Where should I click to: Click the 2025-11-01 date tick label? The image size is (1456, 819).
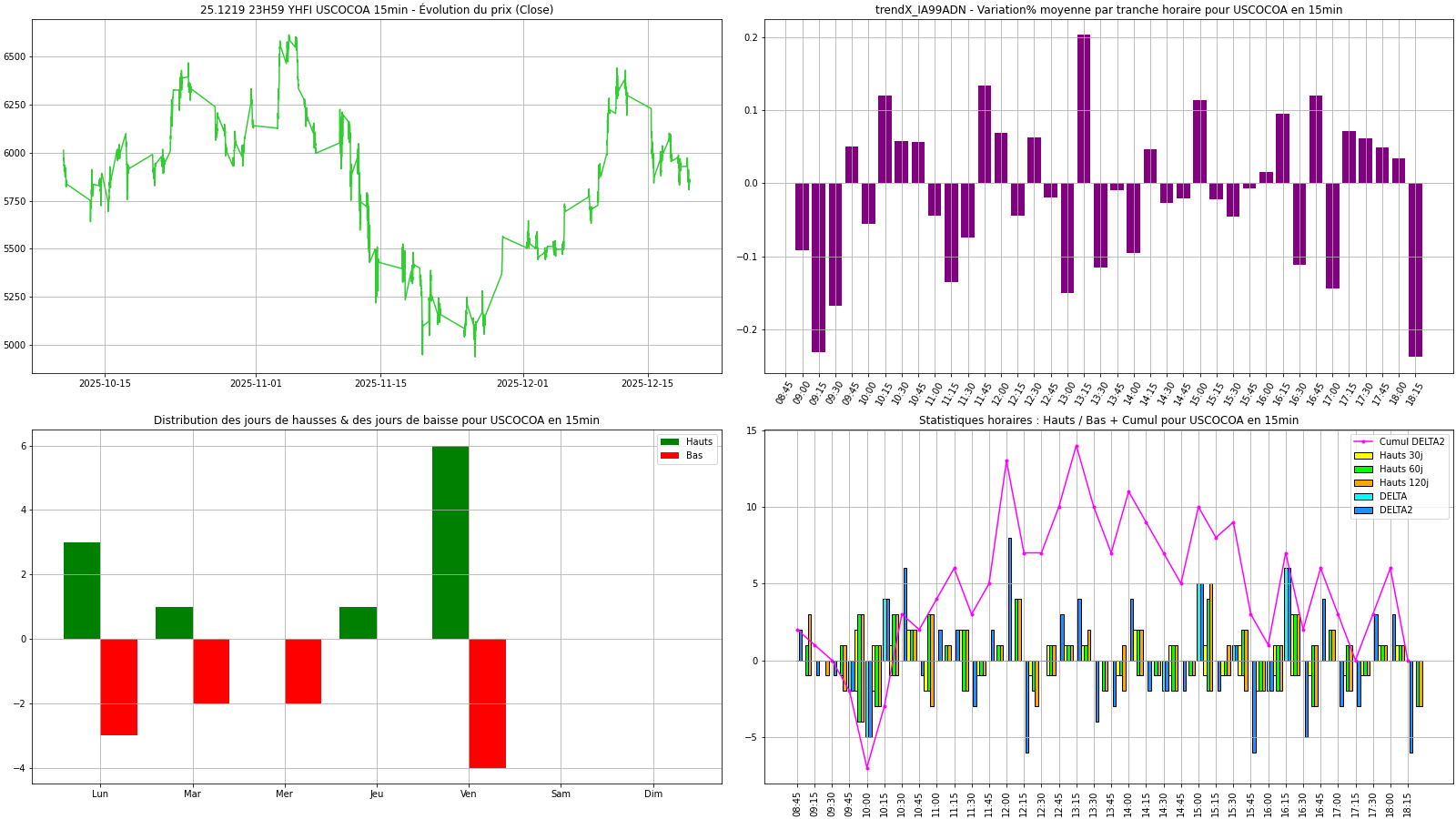(x=256, y=384)
